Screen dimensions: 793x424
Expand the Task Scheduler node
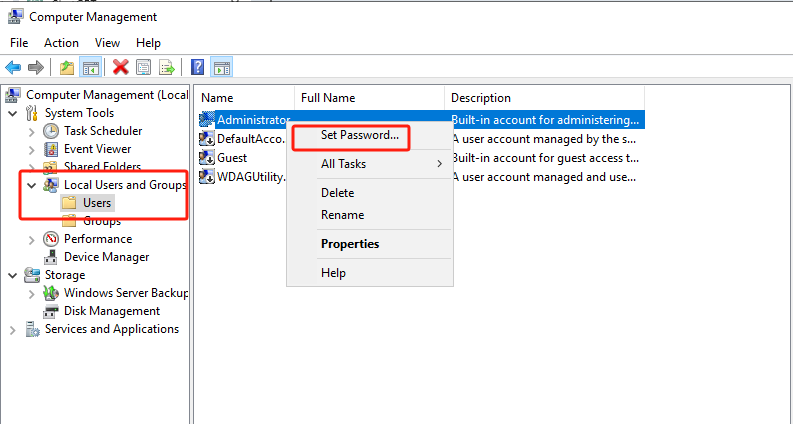pos(32,131)
